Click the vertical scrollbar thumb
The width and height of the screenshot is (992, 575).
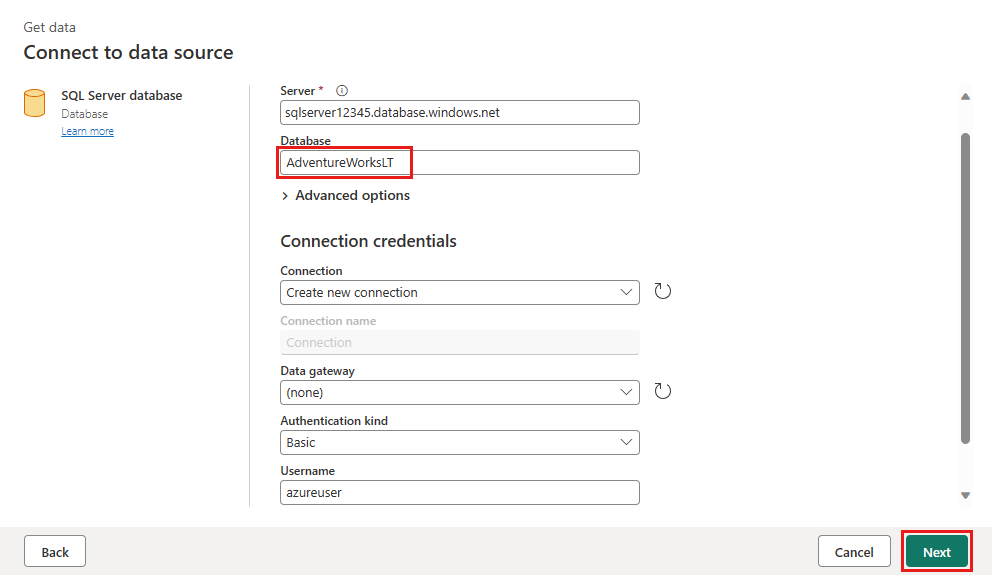965,288
